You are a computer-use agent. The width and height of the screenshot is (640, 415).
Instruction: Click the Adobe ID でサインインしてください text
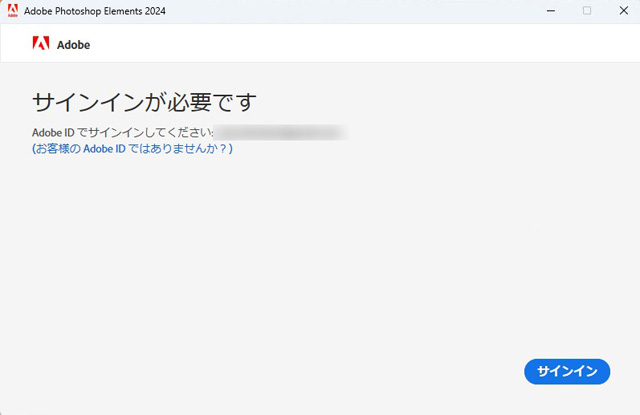click(x=122, y=133)
